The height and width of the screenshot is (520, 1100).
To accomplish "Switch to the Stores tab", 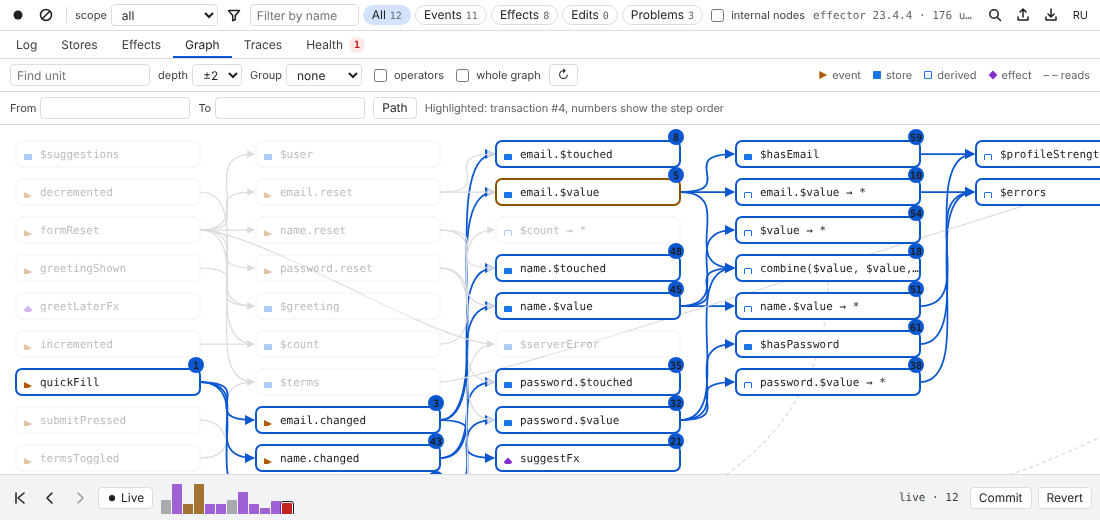I will [79, 45].
